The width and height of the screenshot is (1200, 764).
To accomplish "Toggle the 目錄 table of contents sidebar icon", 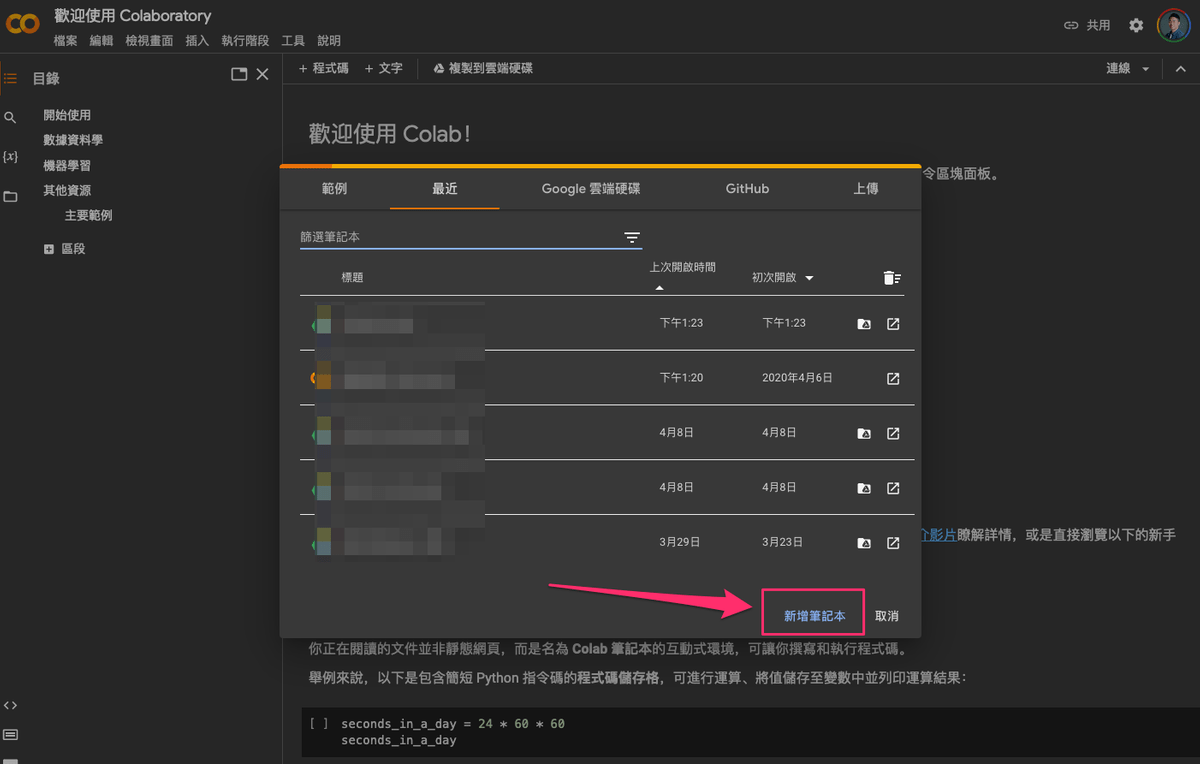I will (x=10, y=77).
